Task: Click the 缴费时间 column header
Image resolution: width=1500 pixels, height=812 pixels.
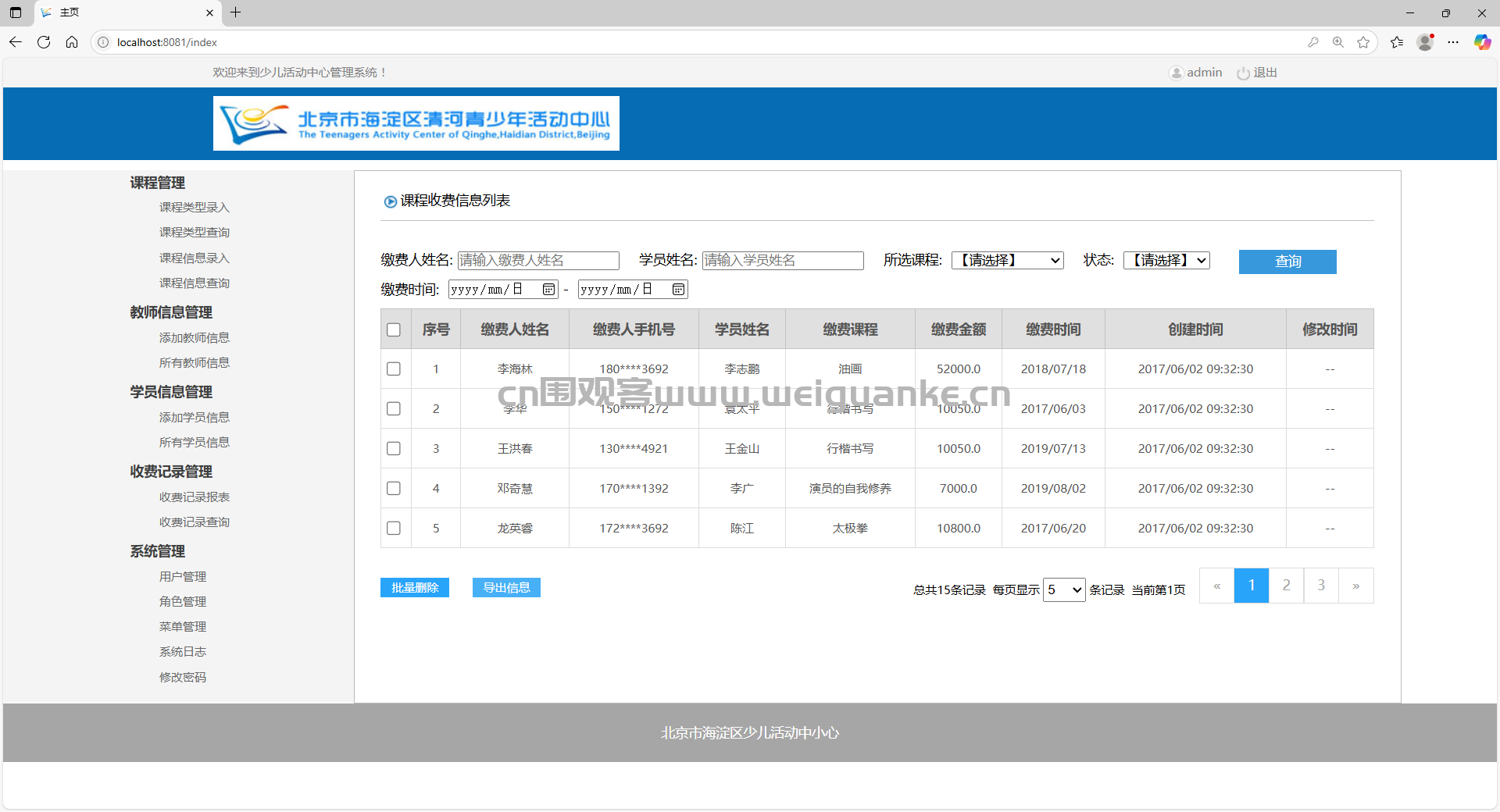Action: (x=1053, y=329)
